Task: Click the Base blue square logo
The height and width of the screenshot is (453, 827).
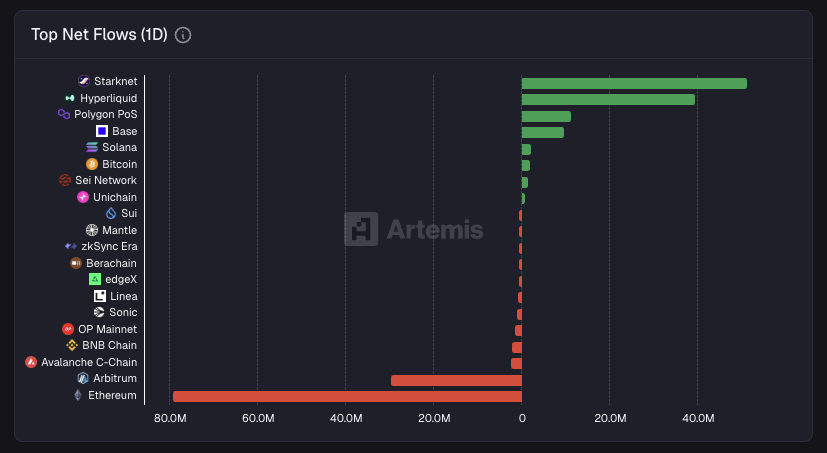Action: pyautogui.click(x=102, y=131)
